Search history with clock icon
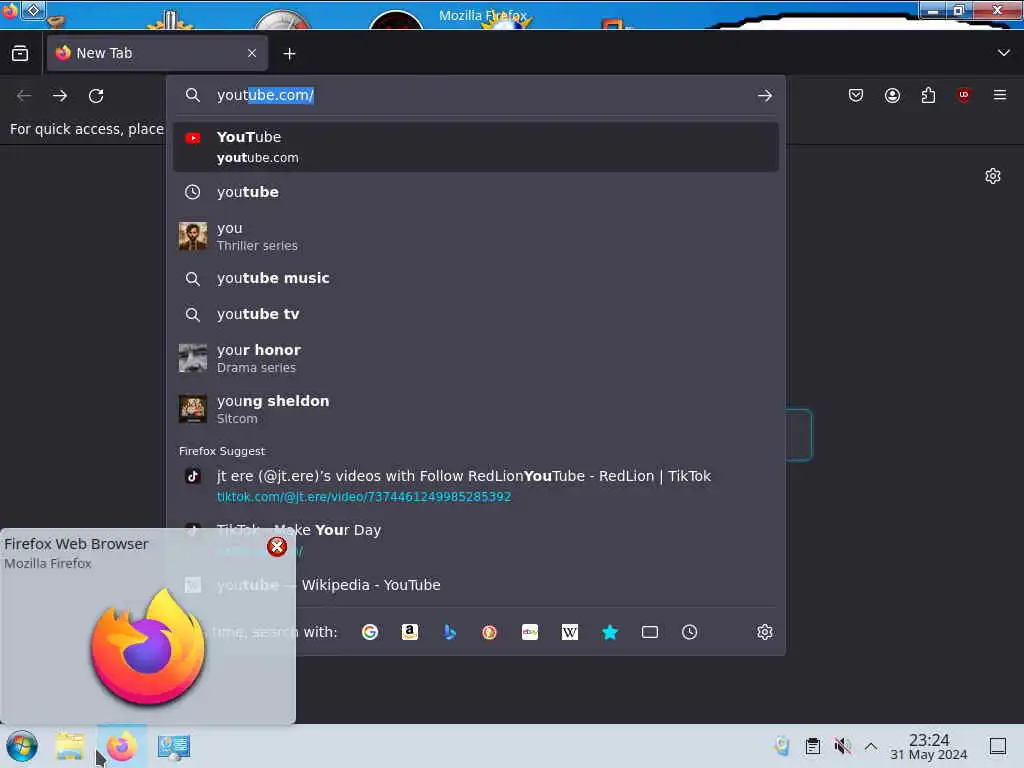This screenshot has height=768, width=1024. point(690,632)
